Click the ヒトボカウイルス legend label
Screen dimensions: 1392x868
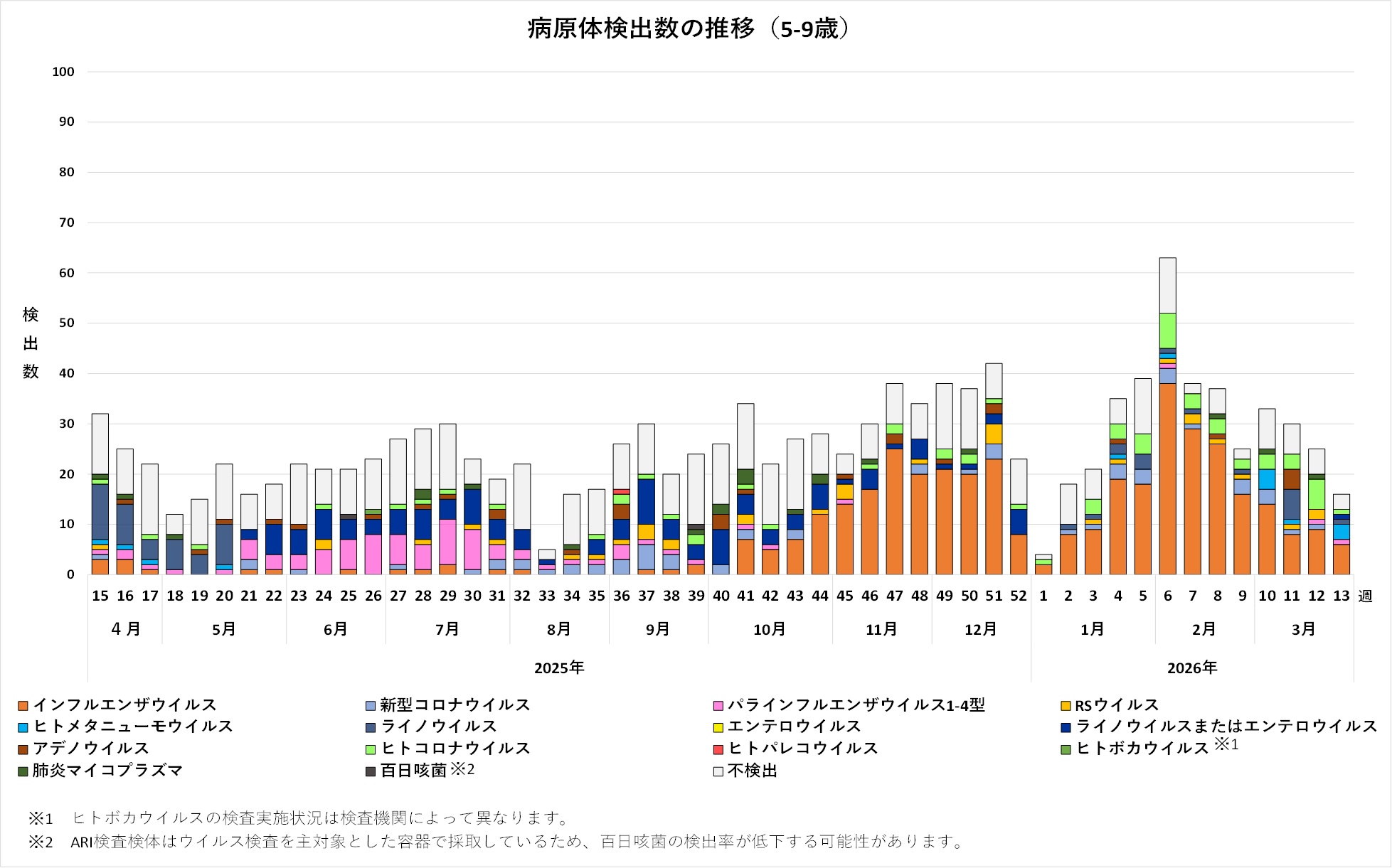coord(1142,749)
